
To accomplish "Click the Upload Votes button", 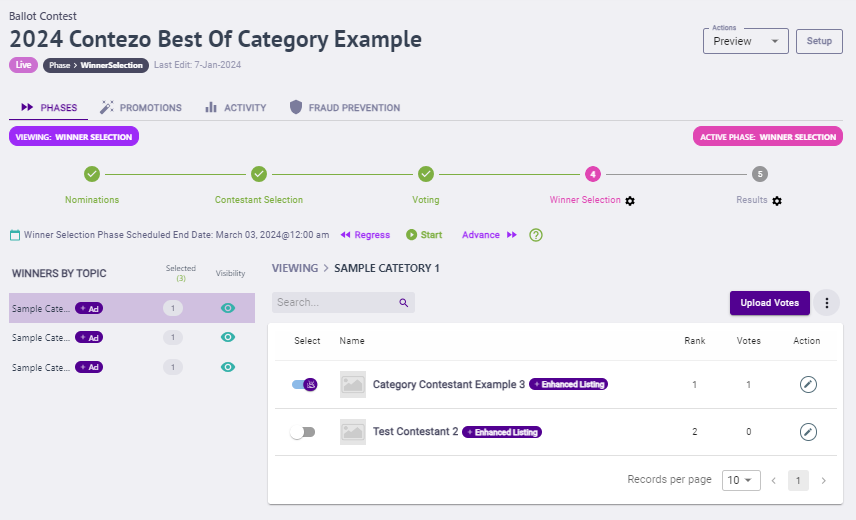I will [x=769, y=303].
